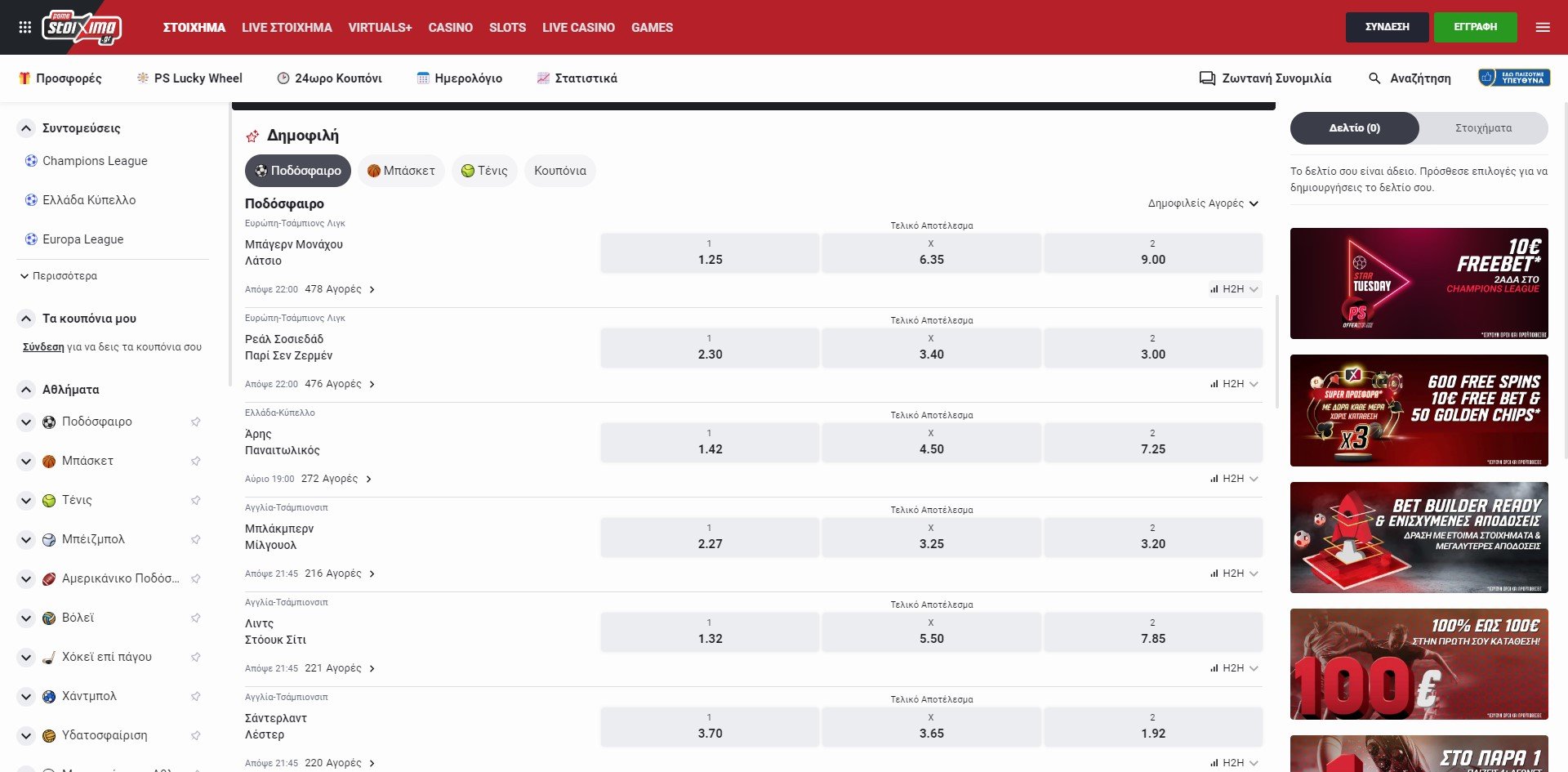Click the ΕΓΓΡΑΦΗ button
Image resolution: width=1568 pixels, height=772 pixels.
tap(1475, 27)
